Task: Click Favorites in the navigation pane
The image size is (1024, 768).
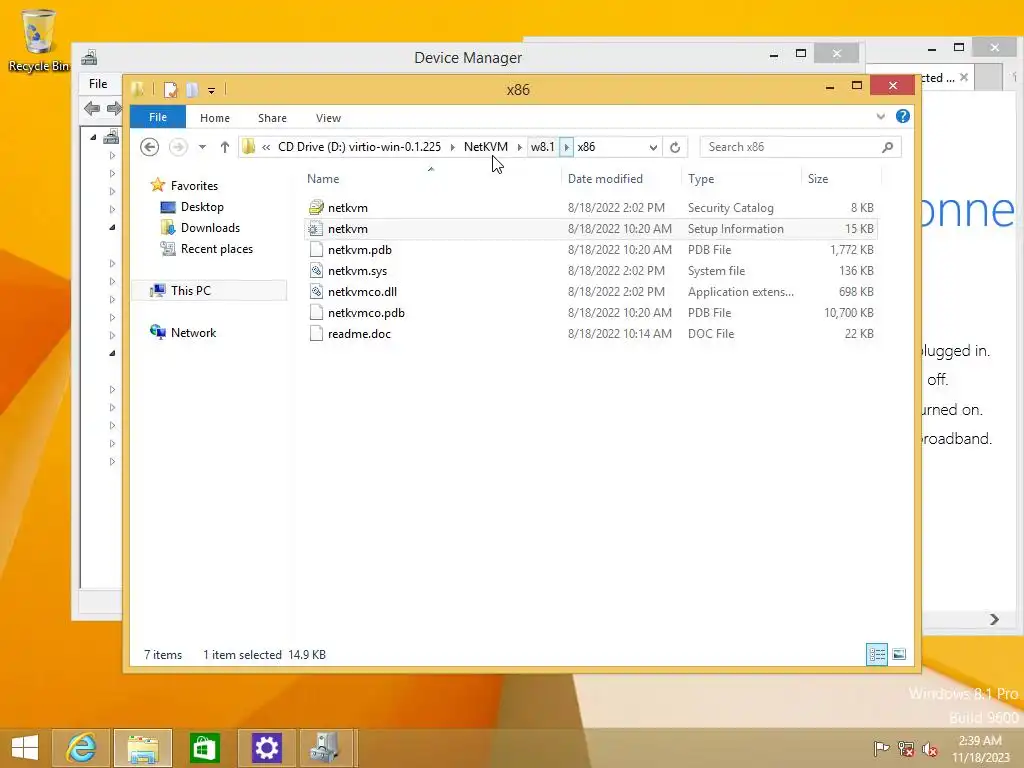Action: tap(194, 185)
